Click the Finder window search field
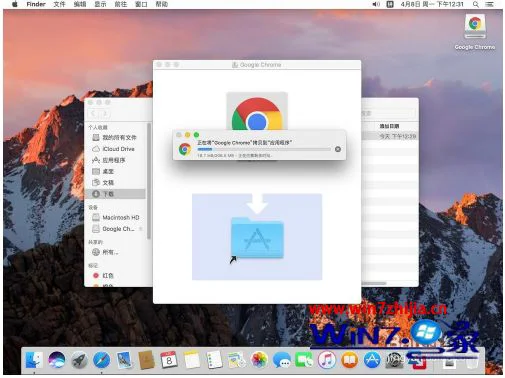 tap(388, 114)
